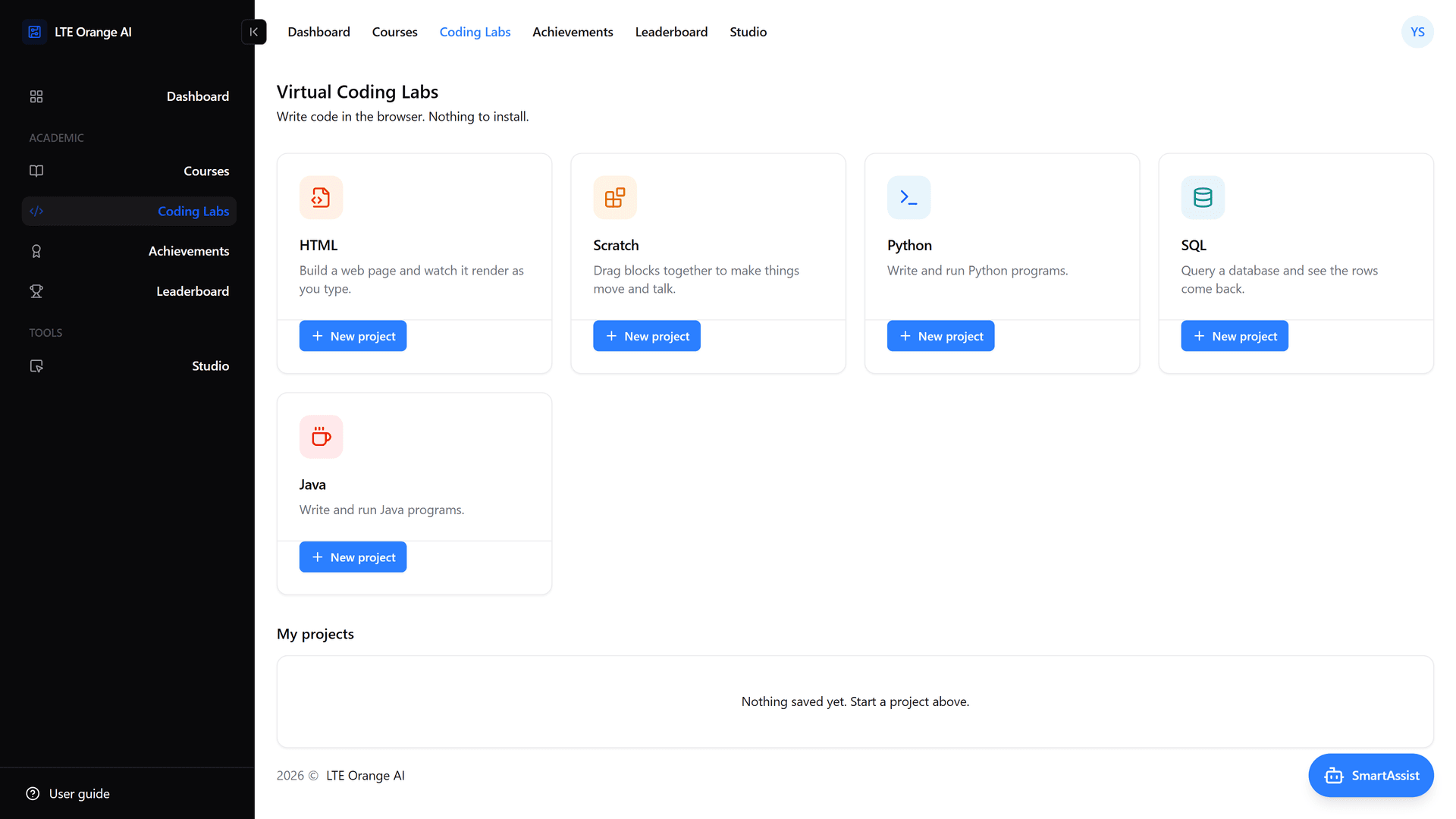Open Achievements in the top navigation
The width and height of the screenshot is (1456, 819).
pos(573,32)
